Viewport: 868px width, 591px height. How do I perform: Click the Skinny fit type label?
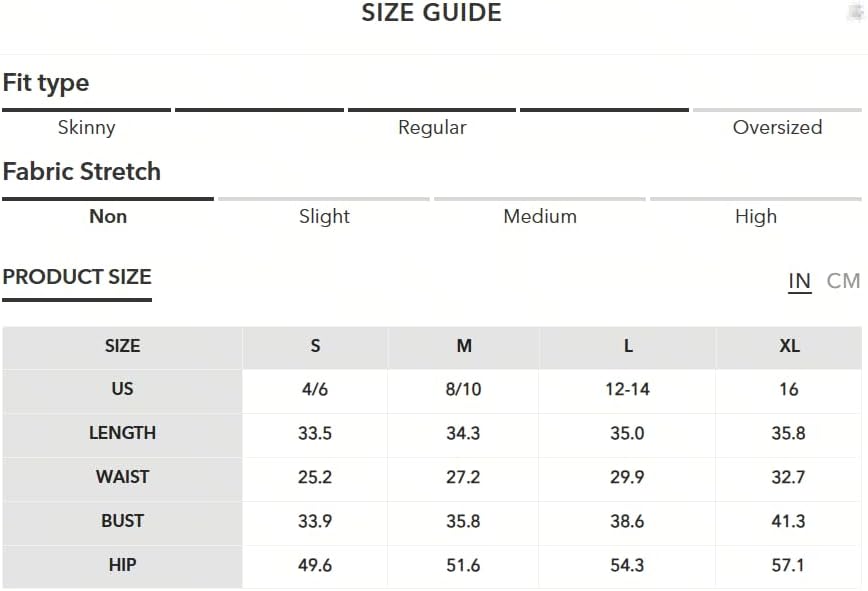click(x=86, y=127)
